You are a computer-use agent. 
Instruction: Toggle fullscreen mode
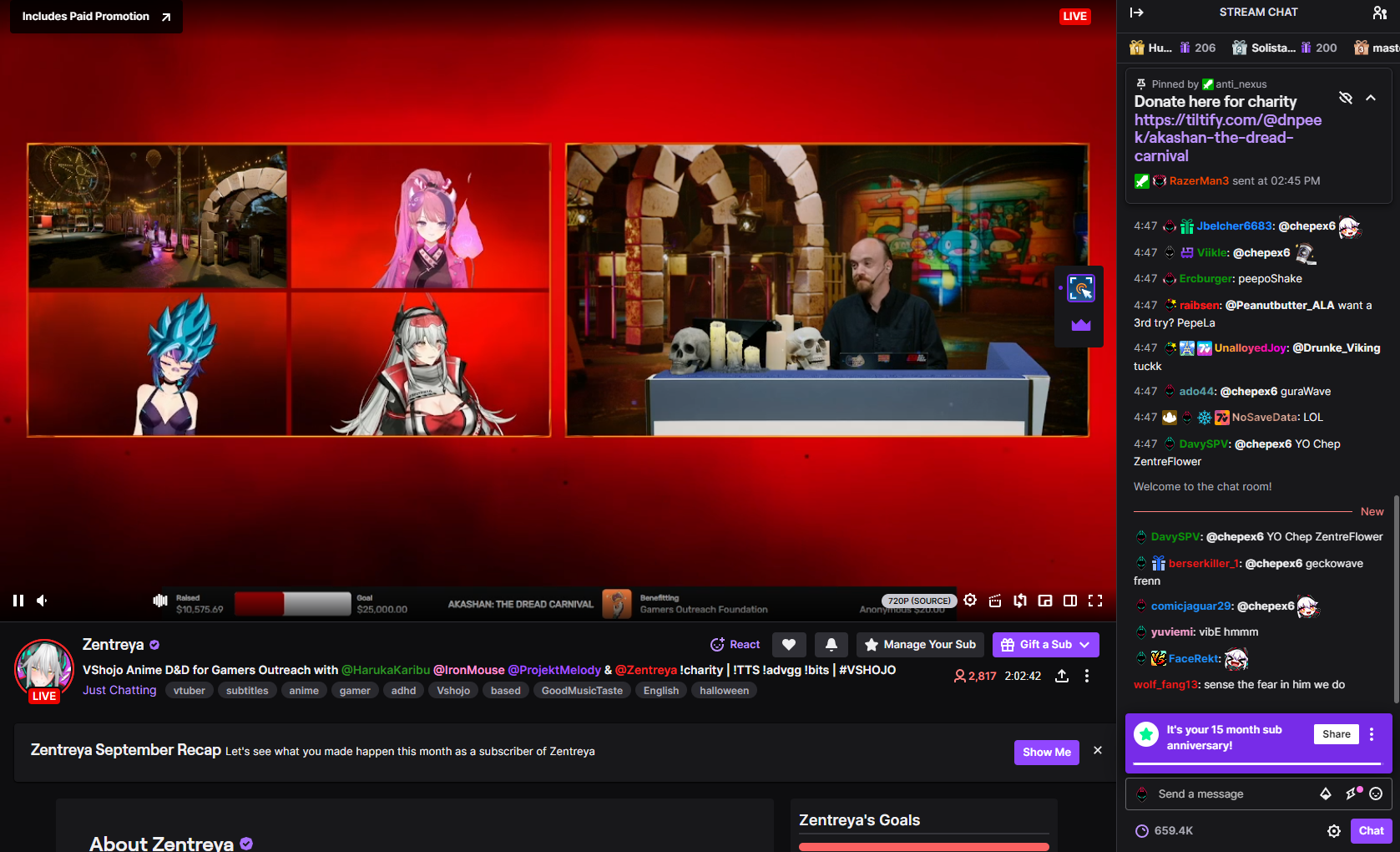(x=1095, y=600)
